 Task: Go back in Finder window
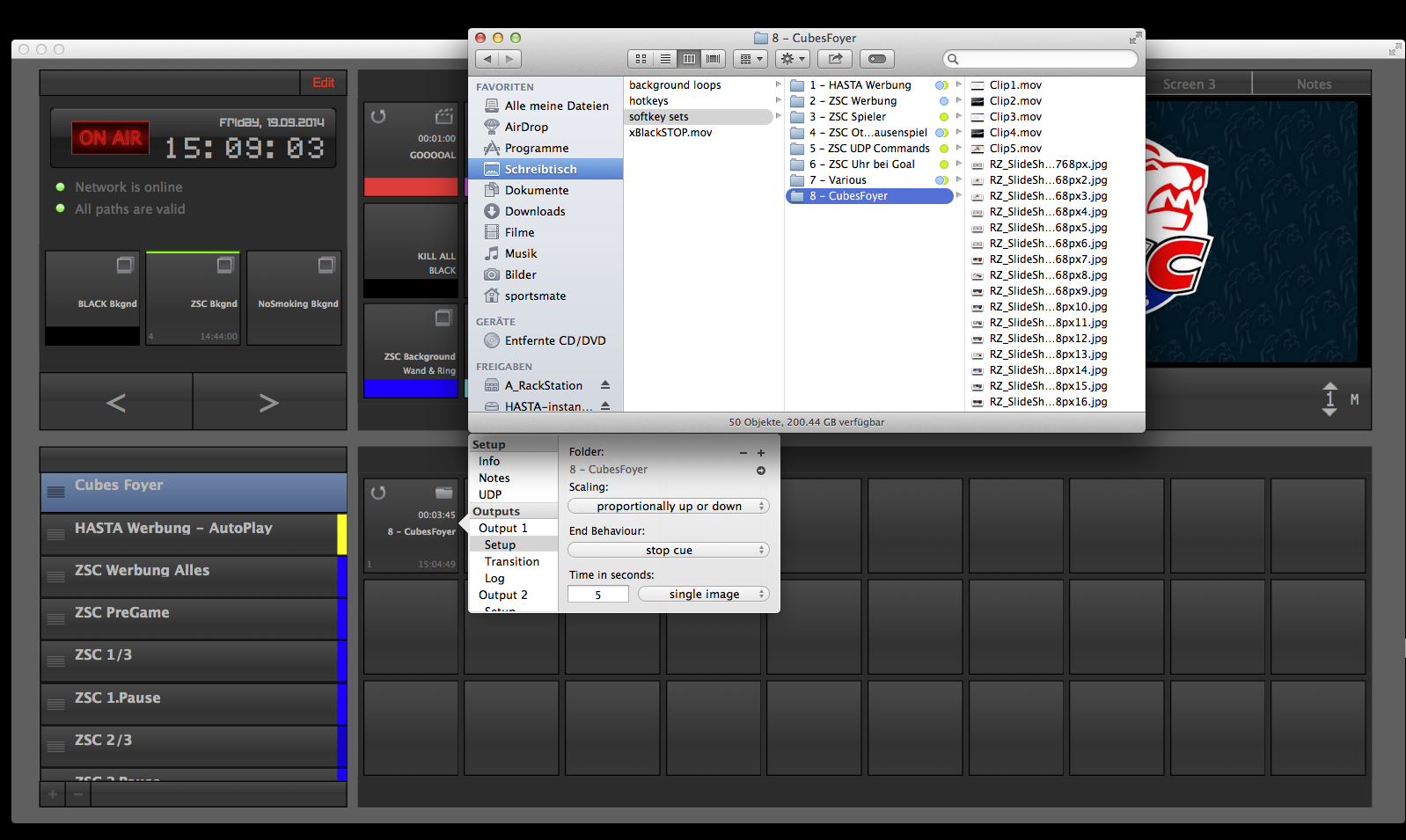coord(487,59)
